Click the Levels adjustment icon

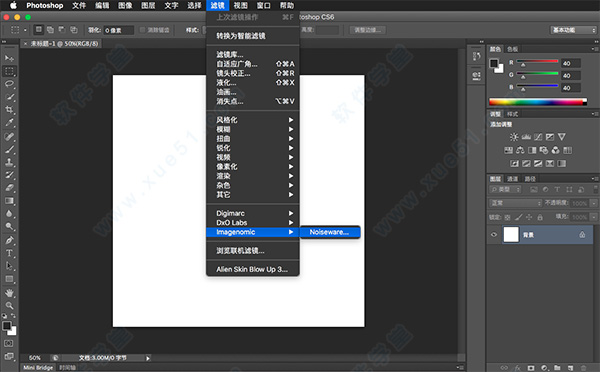point(526,137)
